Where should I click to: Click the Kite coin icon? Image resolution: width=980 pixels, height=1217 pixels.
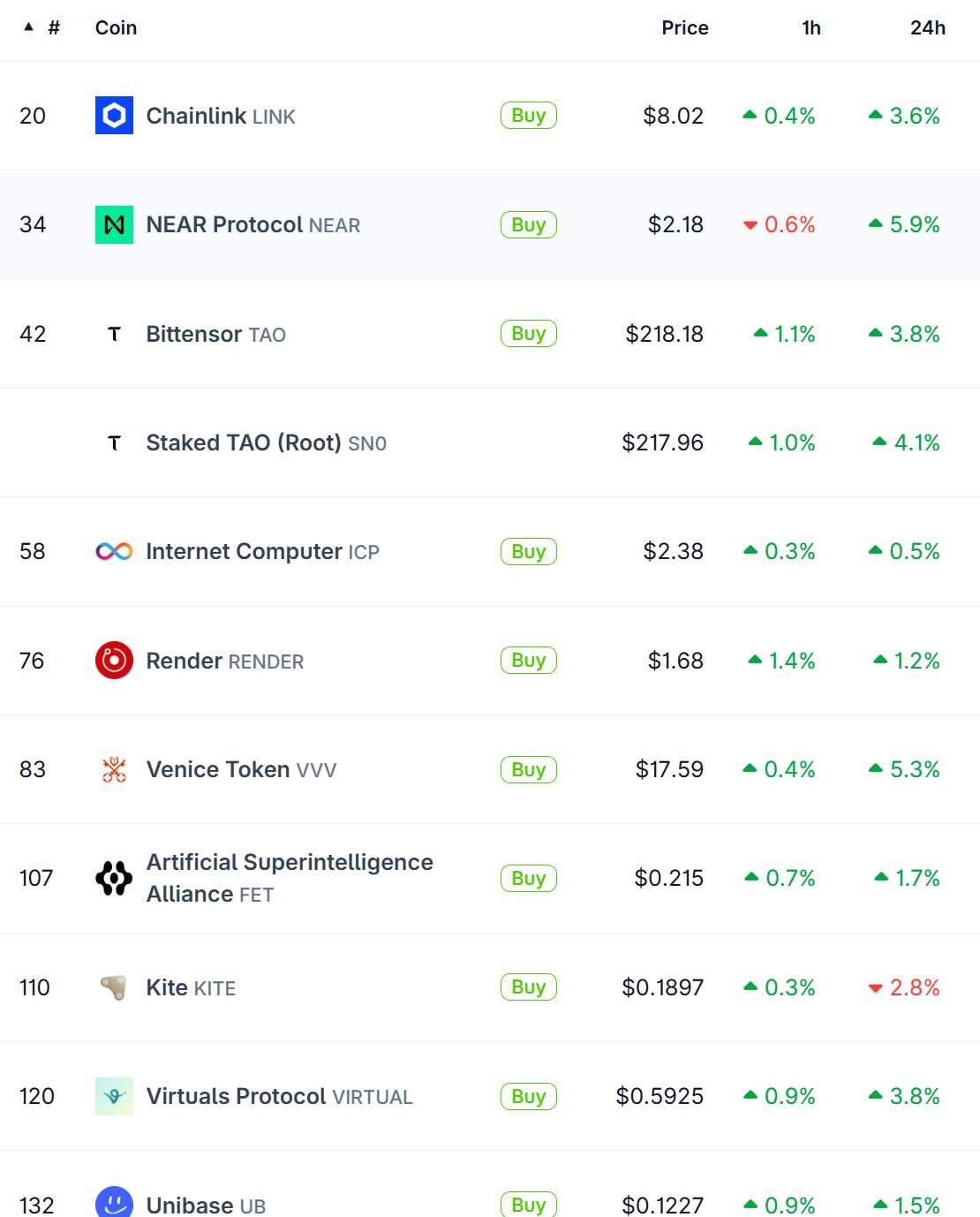tap(114, 987)
